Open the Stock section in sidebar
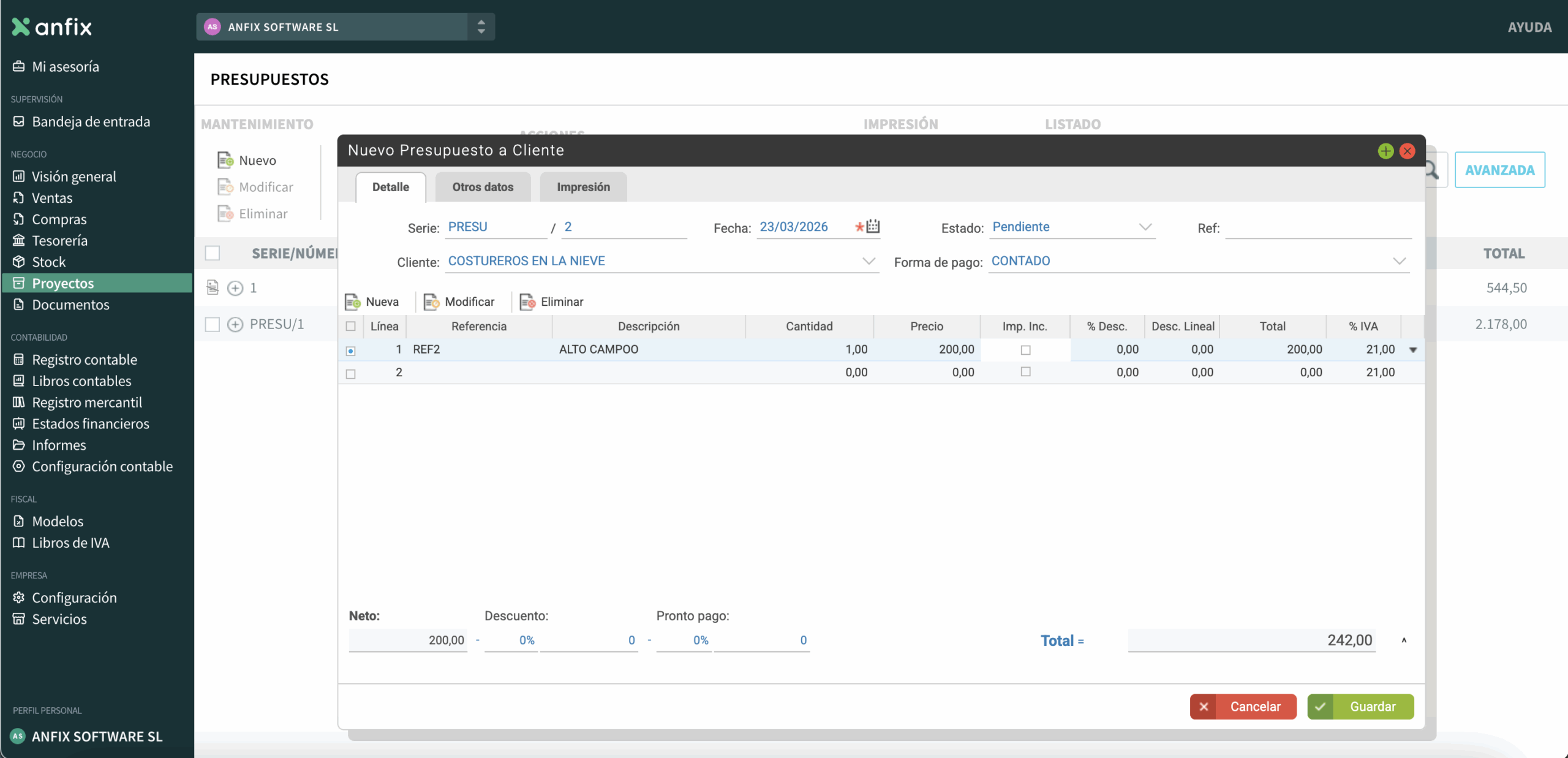The width and height of the screenshot is (1568, 758). 48,262
